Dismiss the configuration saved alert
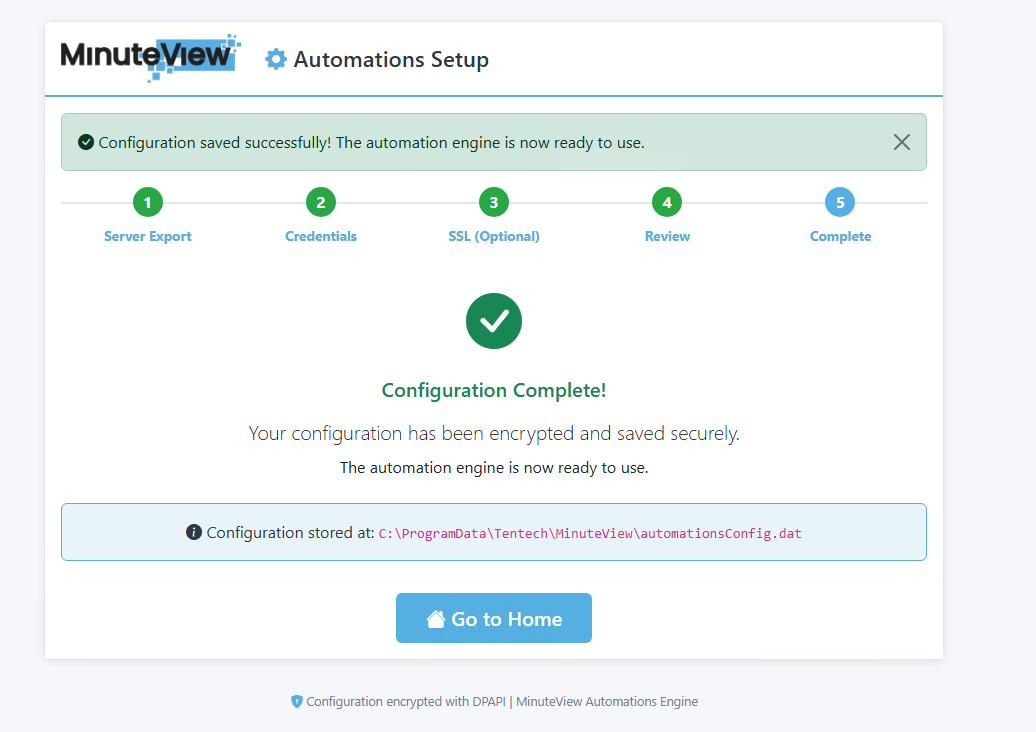The width and height of the screenshot is (1036, 732). pos(901,142)
